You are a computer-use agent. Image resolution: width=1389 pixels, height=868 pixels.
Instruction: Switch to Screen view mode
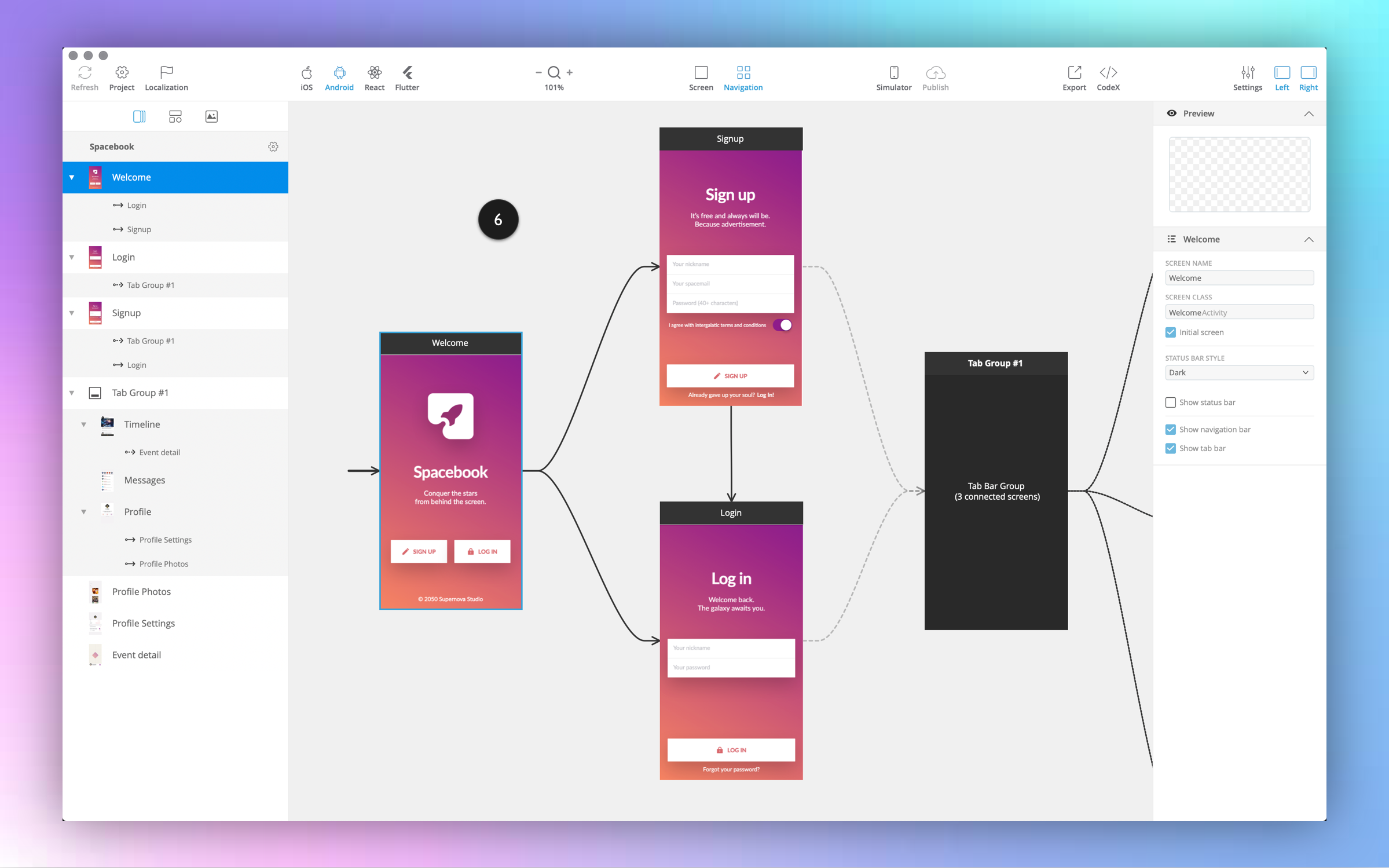click(x=701, y=73)
